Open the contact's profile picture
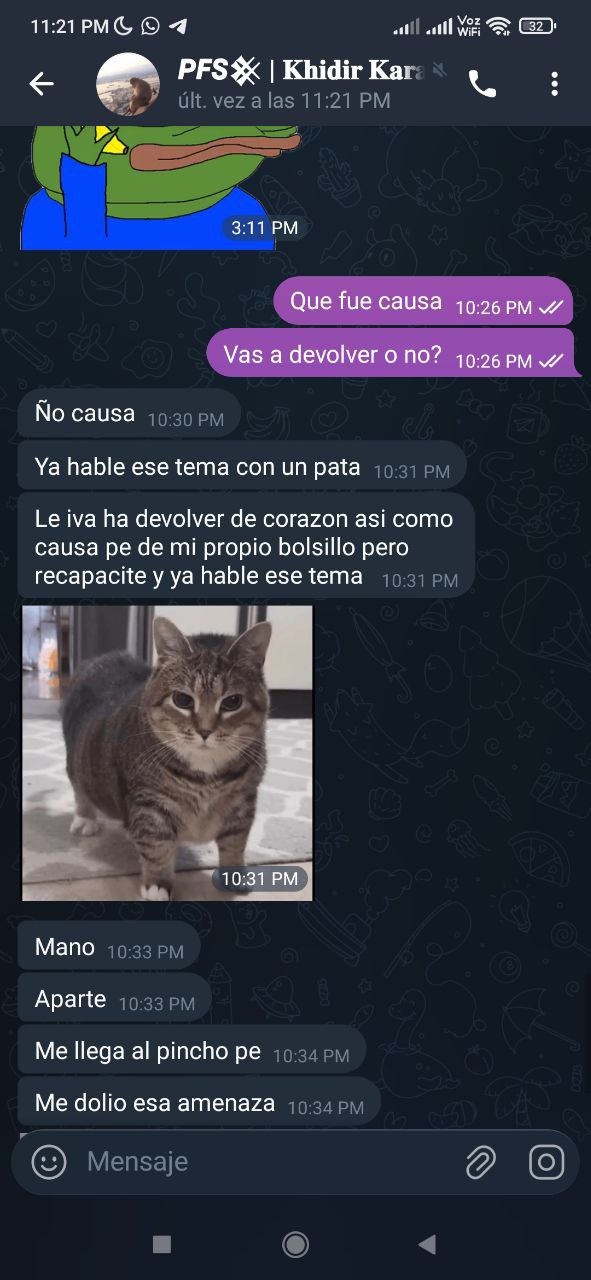The image size is (591, 1280). pos(128,85)
